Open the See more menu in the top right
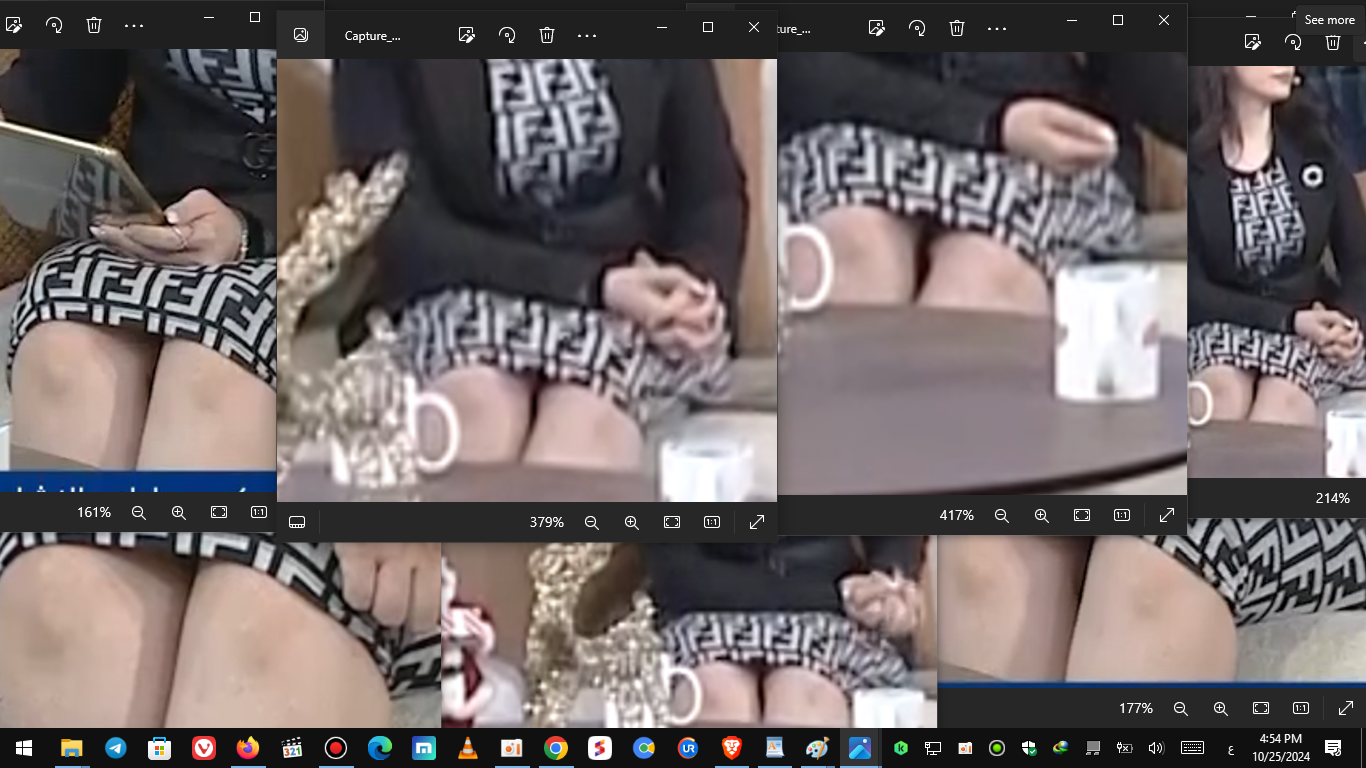 click(x=1330, y=19)
